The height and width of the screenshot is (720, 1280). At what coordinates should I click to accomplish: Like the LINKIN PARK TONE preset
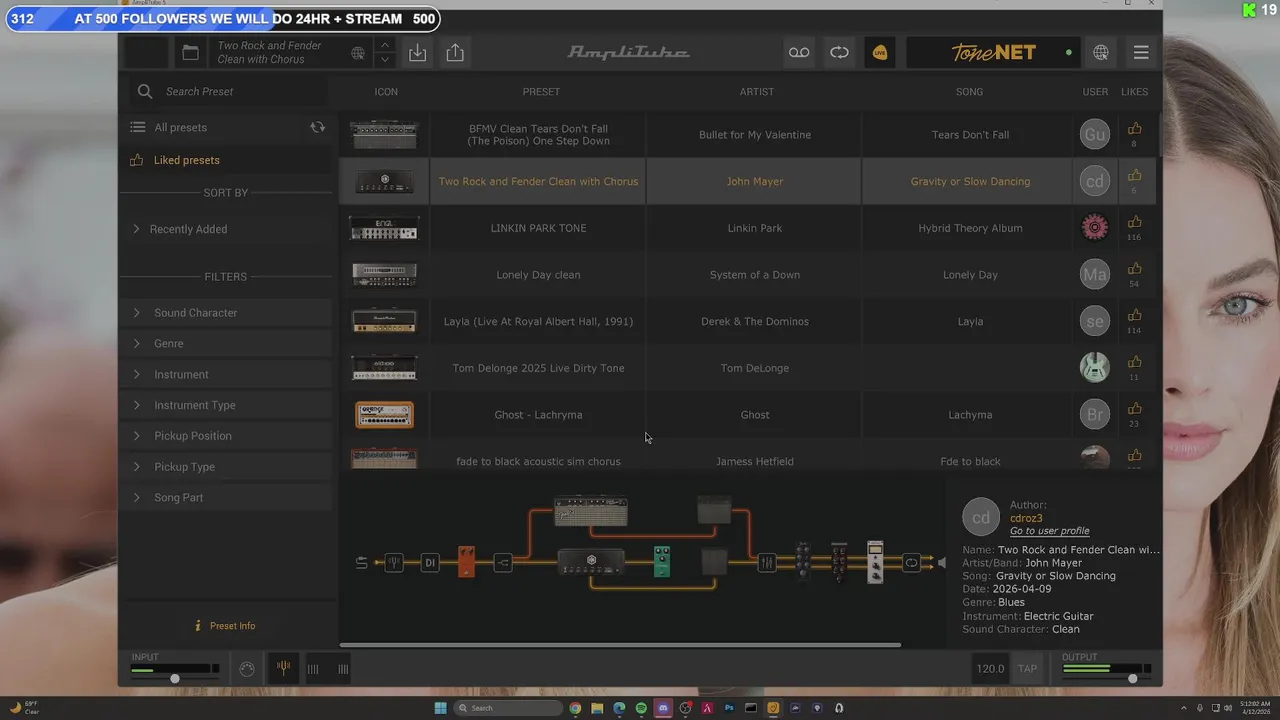point(1134,222)
